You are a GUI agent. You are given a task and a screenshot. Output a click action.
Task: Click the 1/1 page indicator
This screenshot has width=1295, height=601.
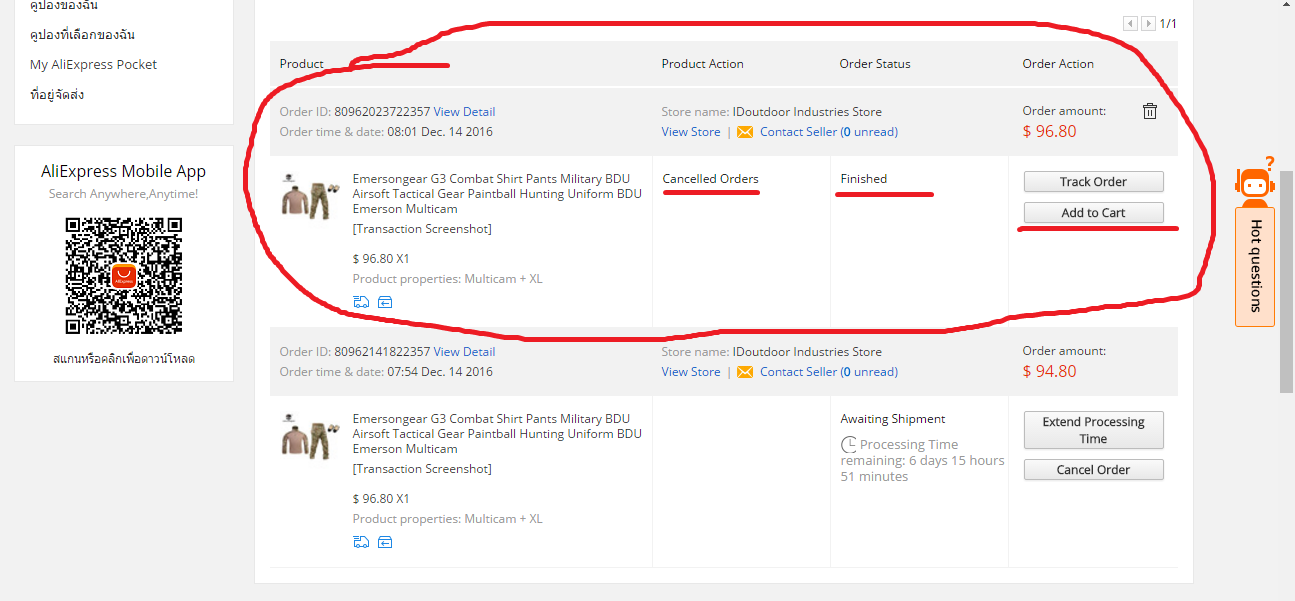(x=1168, y=23)
